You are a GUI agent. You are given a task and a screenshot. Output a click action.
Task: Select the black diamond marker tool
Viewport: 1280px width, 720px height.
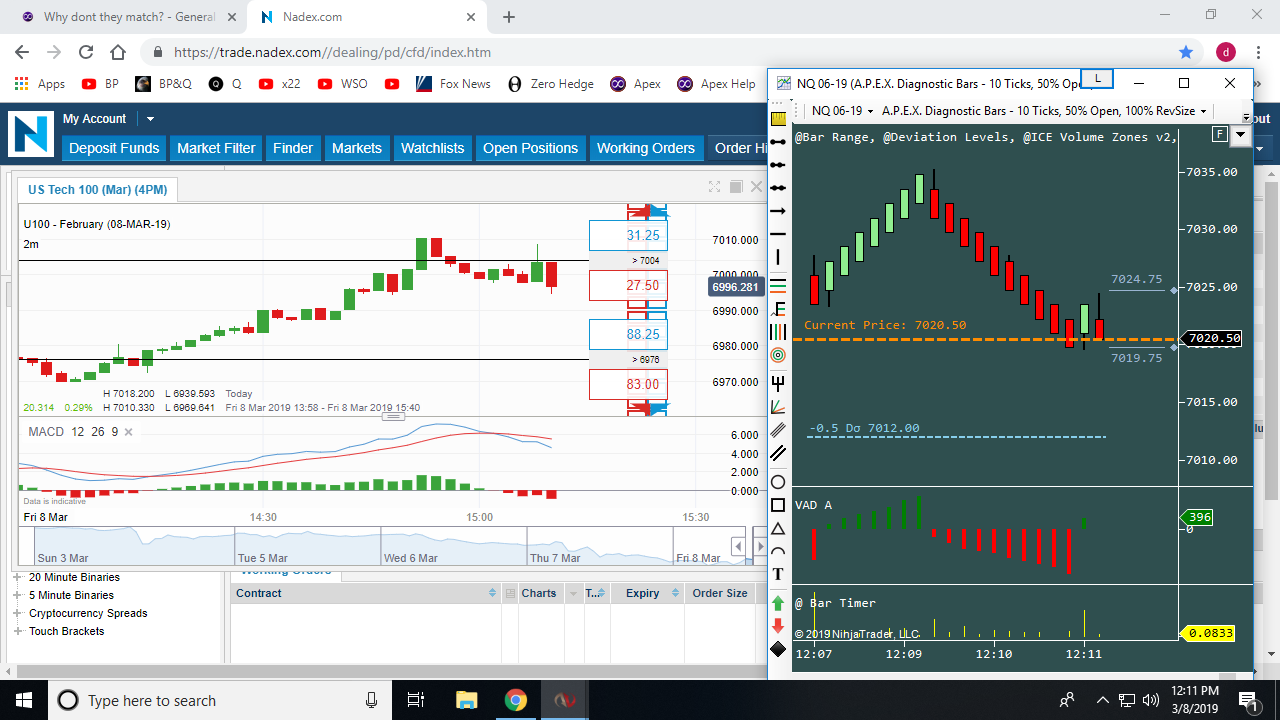(x=778, y=649)
